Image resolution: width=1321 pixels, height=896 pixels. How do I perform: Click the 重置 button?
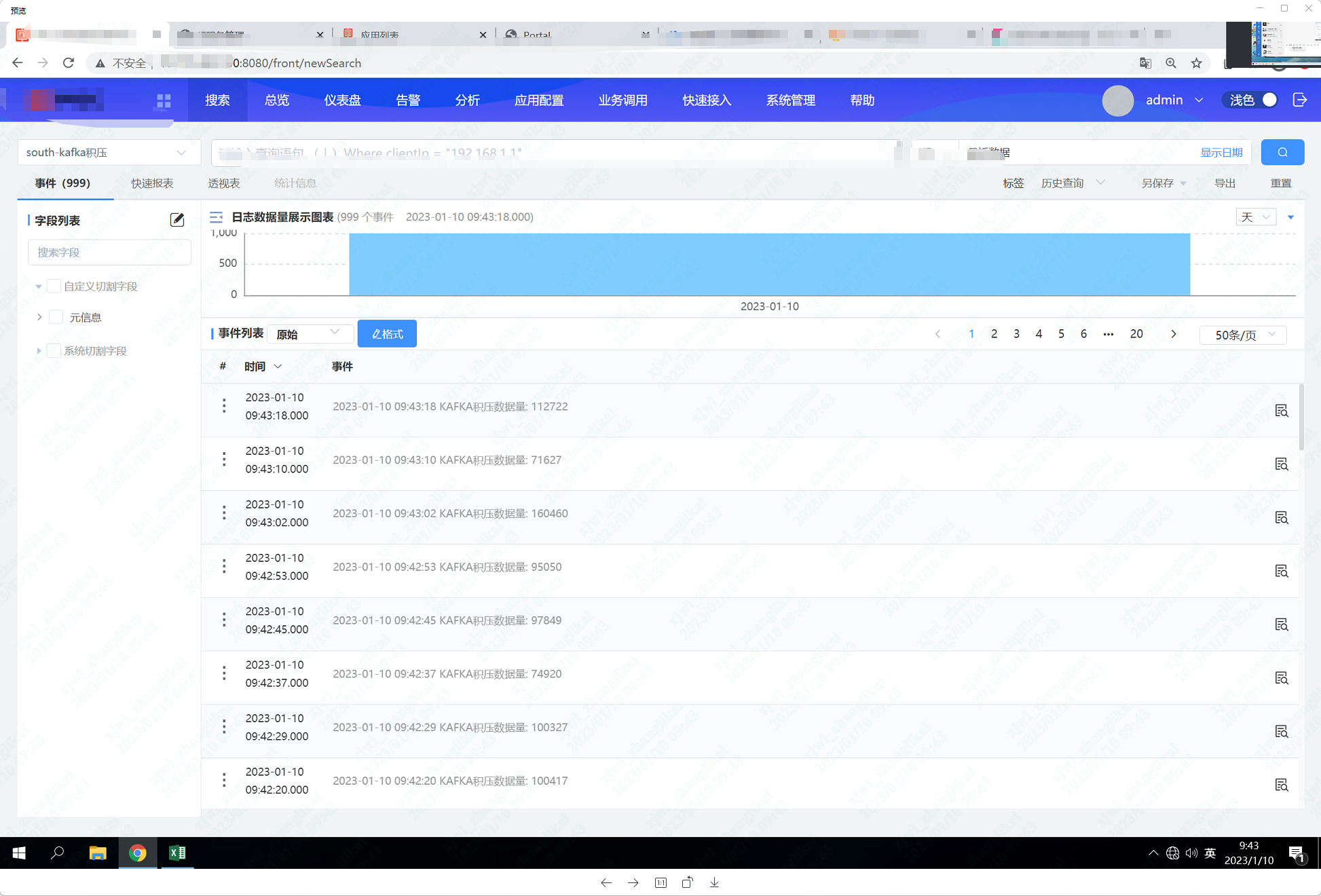[x=1281, y=183]
